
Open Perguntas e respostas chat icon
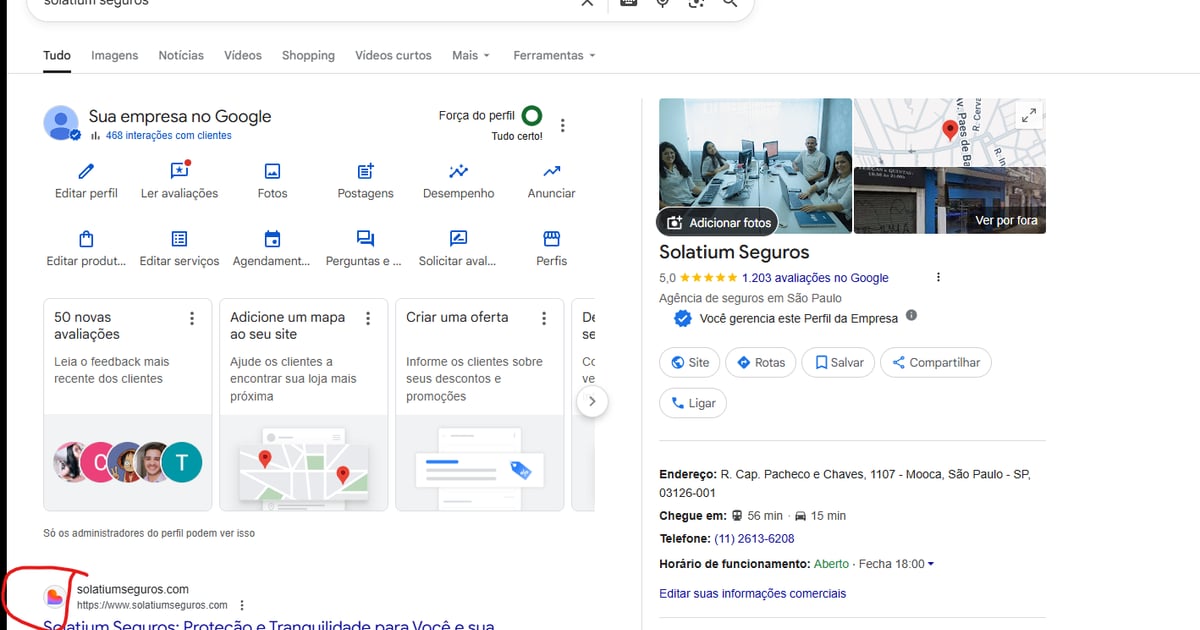coord(365,239)
